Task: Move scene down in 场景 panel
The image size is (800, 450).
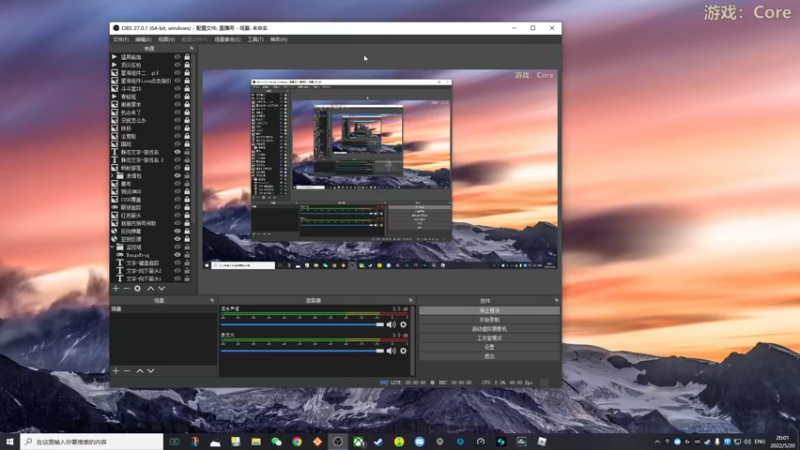Action: pyautogui.click(x=151, y=371)
